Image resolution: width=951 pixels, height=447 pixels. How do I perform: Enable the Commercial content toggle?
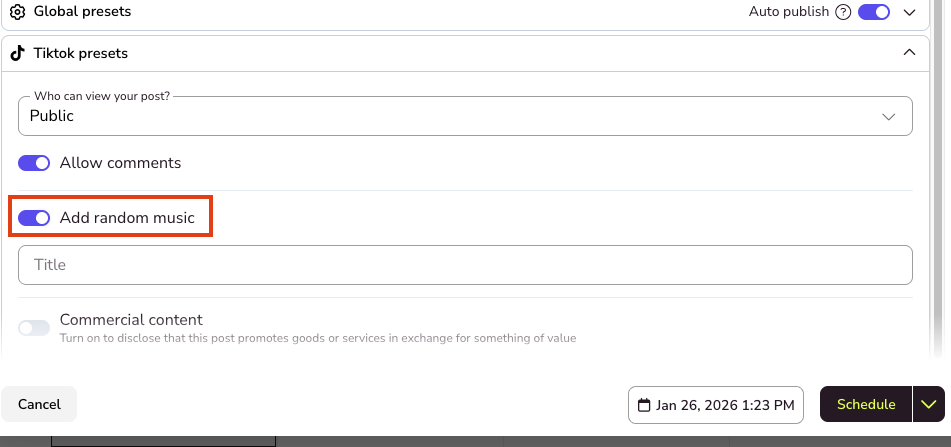point(34,328)
